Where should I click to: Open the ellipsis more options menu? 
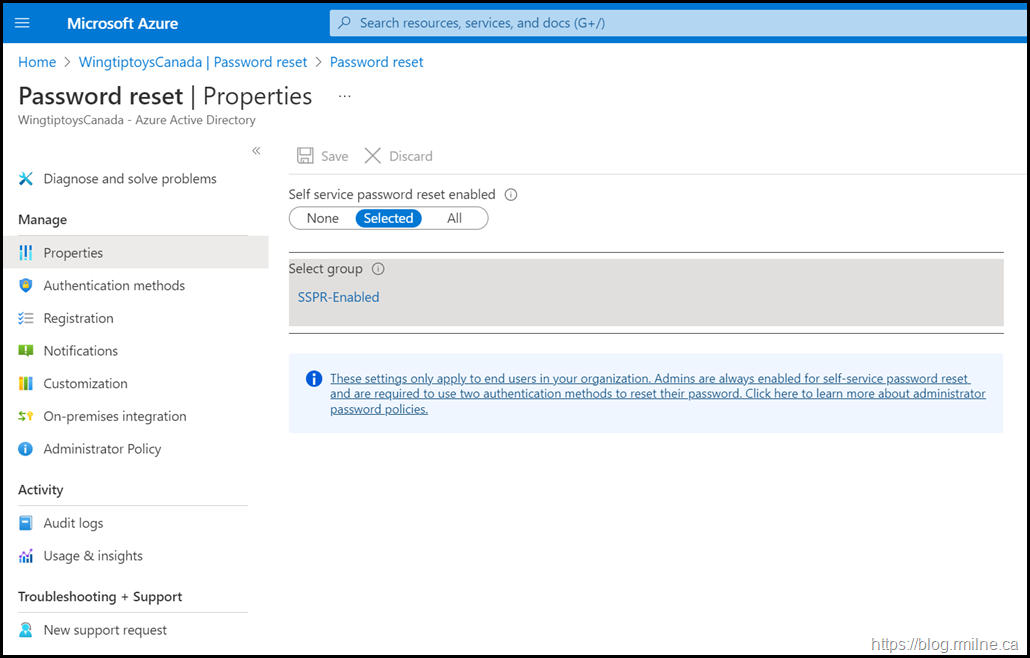[344, 96]
